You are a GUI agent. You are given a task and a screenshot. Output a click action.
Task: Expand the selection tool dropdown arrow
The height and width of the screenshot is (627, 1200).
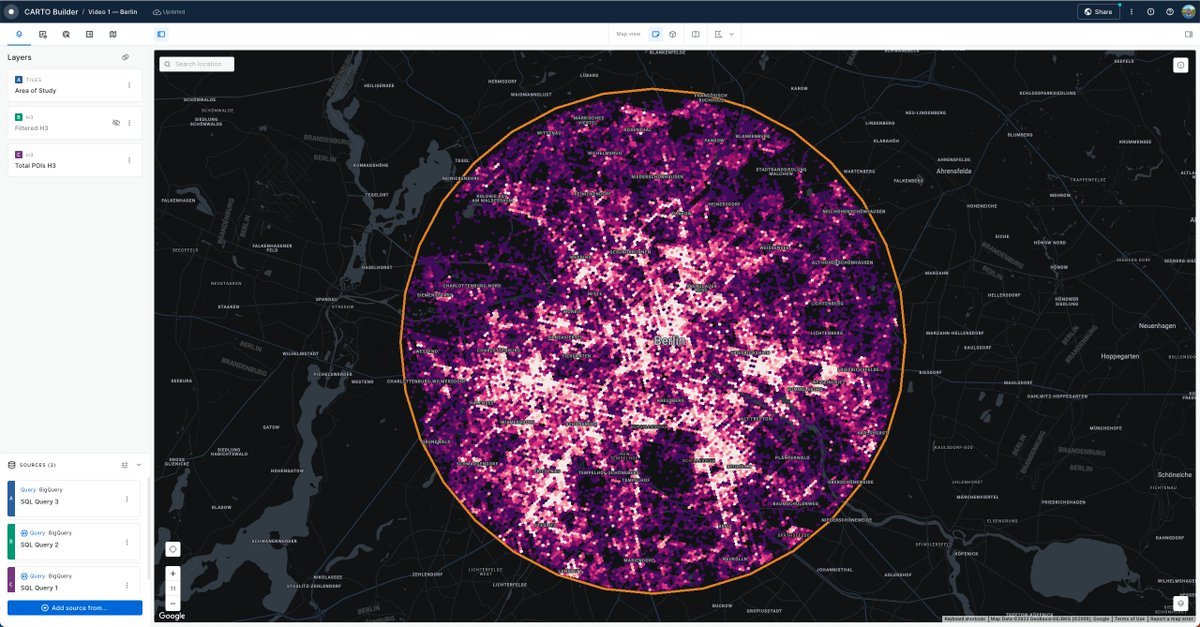click(732, 34)
